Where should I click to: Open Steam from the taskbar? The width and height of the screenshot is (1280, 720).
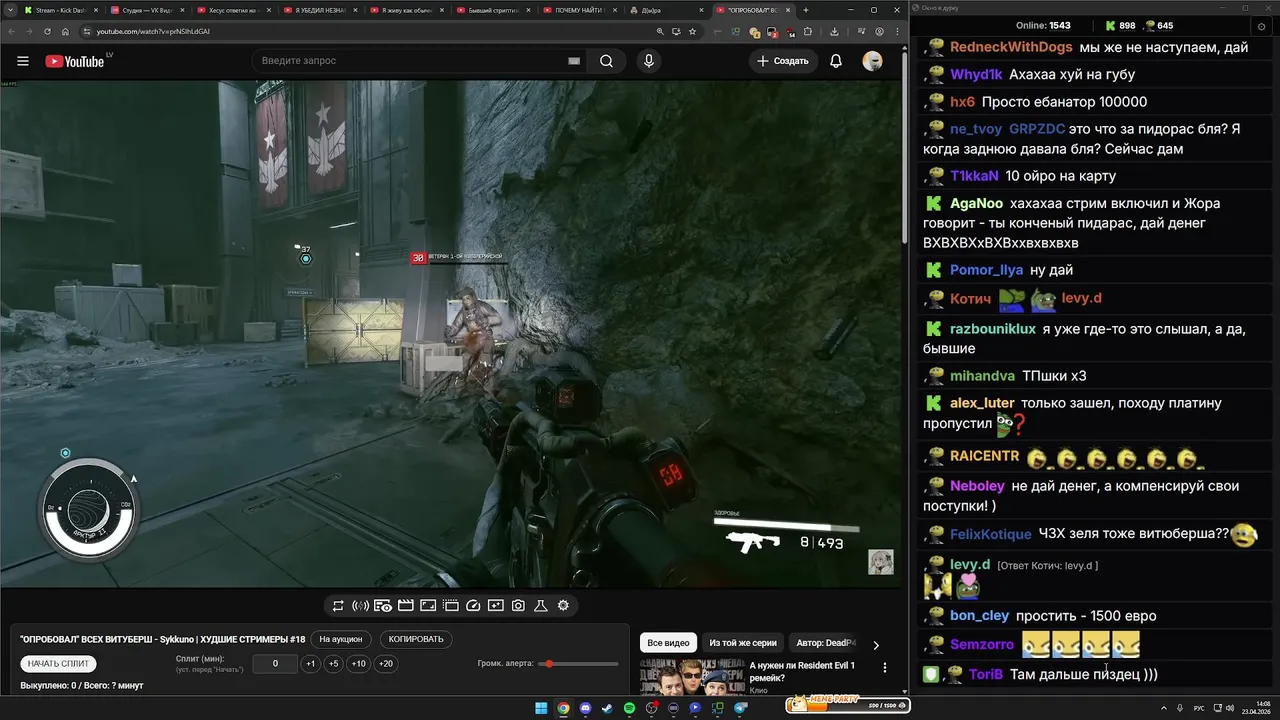click(x=607, y=708)
